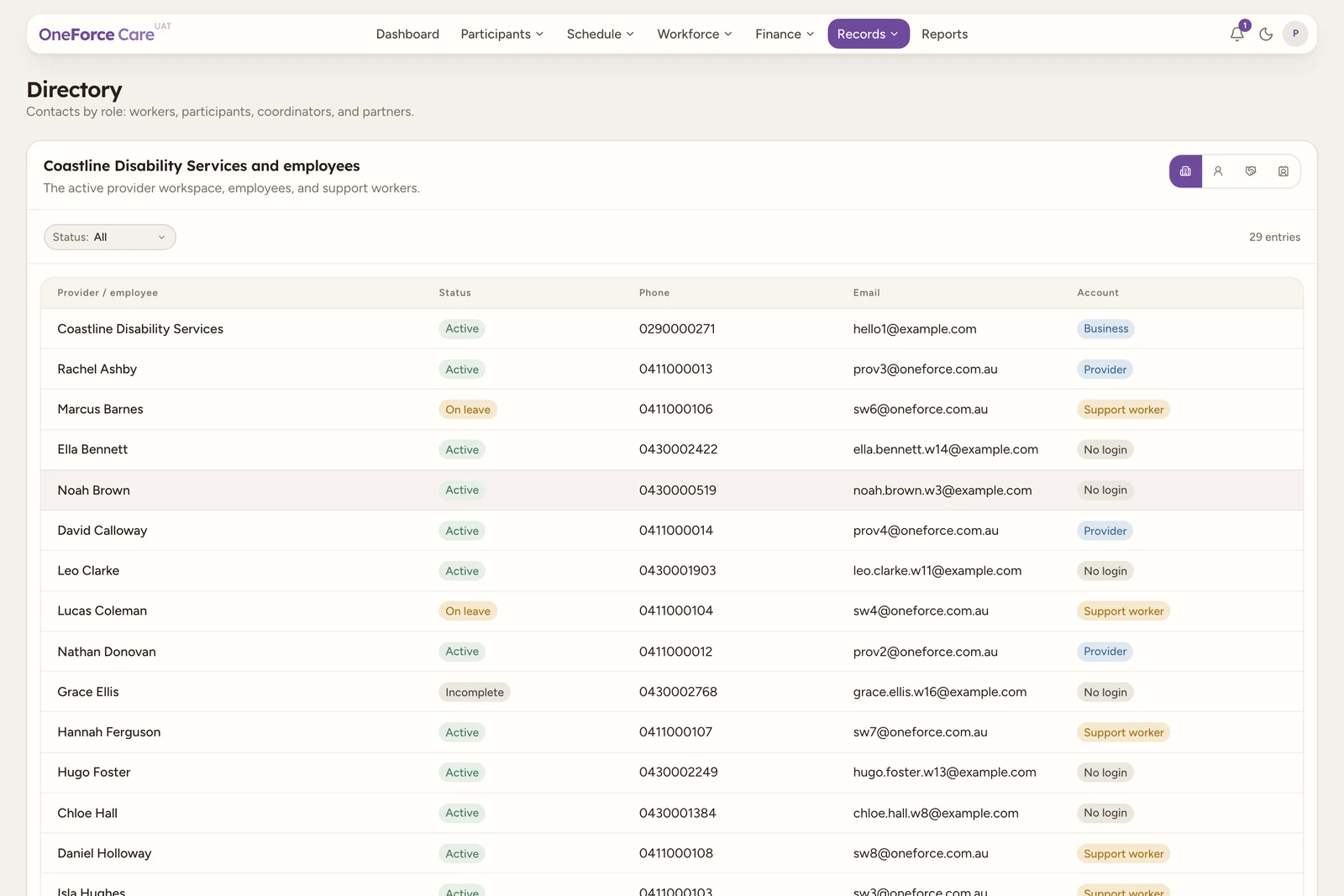Click the Provider / employee column header
This screenshot has width=1344, height=896.
coord(108,293)
